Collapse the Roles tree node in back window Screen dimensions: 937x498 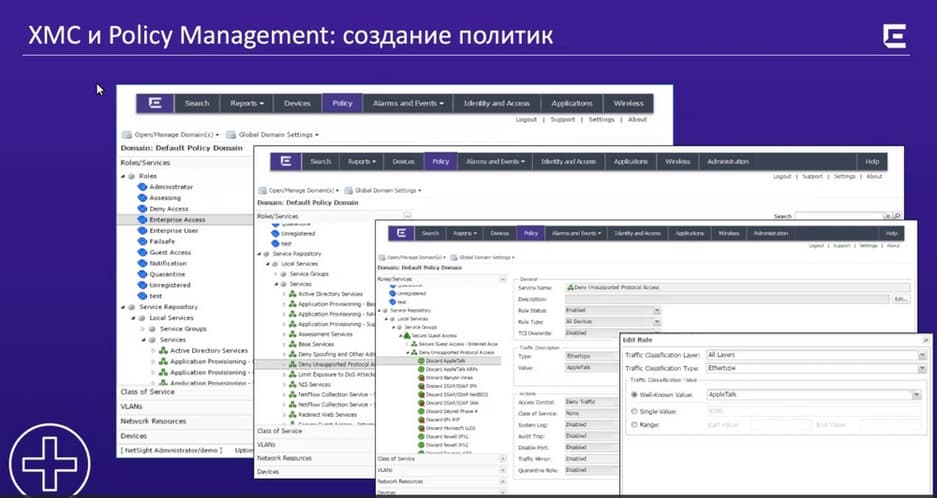coord(124,176)
